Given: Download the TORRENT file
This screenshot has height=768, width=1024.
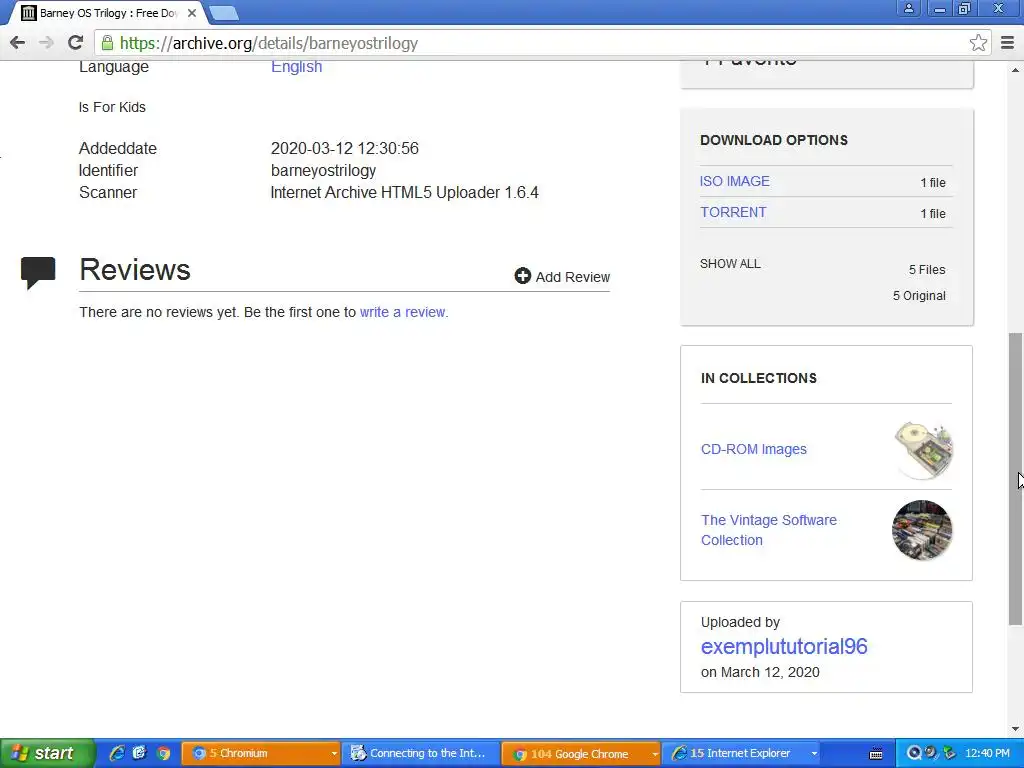Looking at the screenshot, I should pos(733,212).
